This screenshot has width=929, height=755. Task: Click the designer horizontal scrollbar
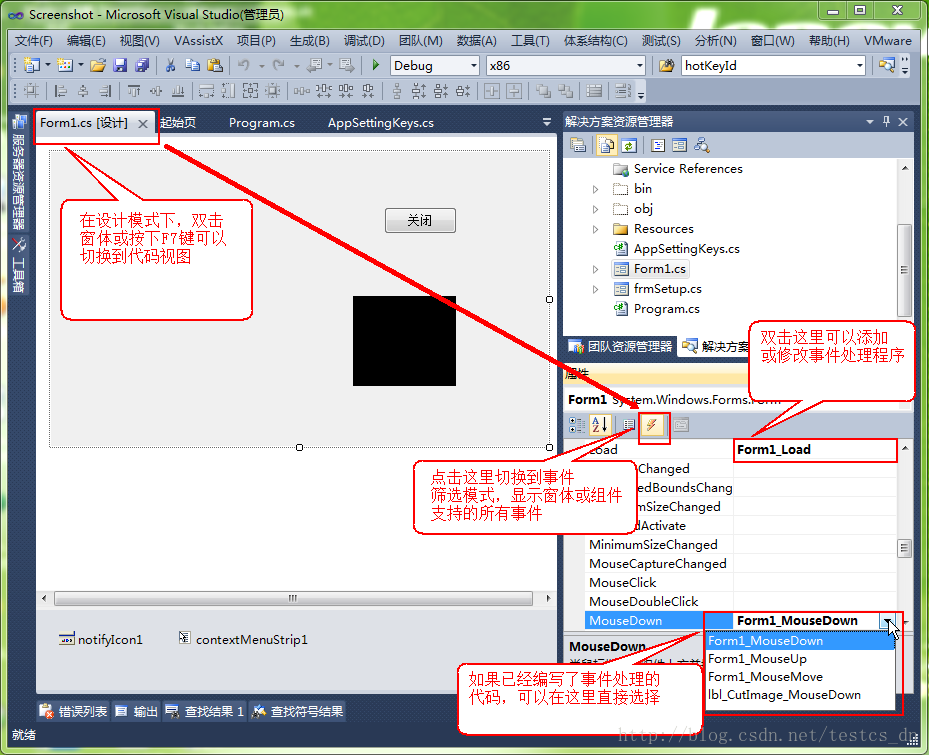coord(293,599)
